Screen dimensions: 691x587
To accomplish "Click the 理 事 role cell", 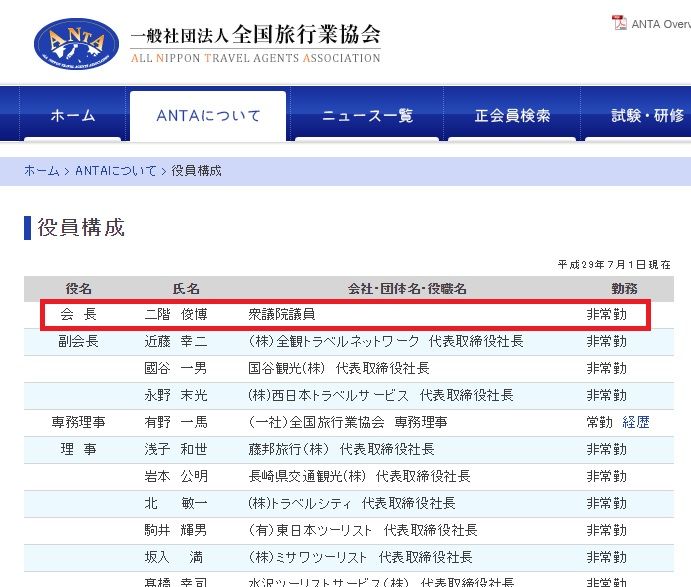I will 78,449.
